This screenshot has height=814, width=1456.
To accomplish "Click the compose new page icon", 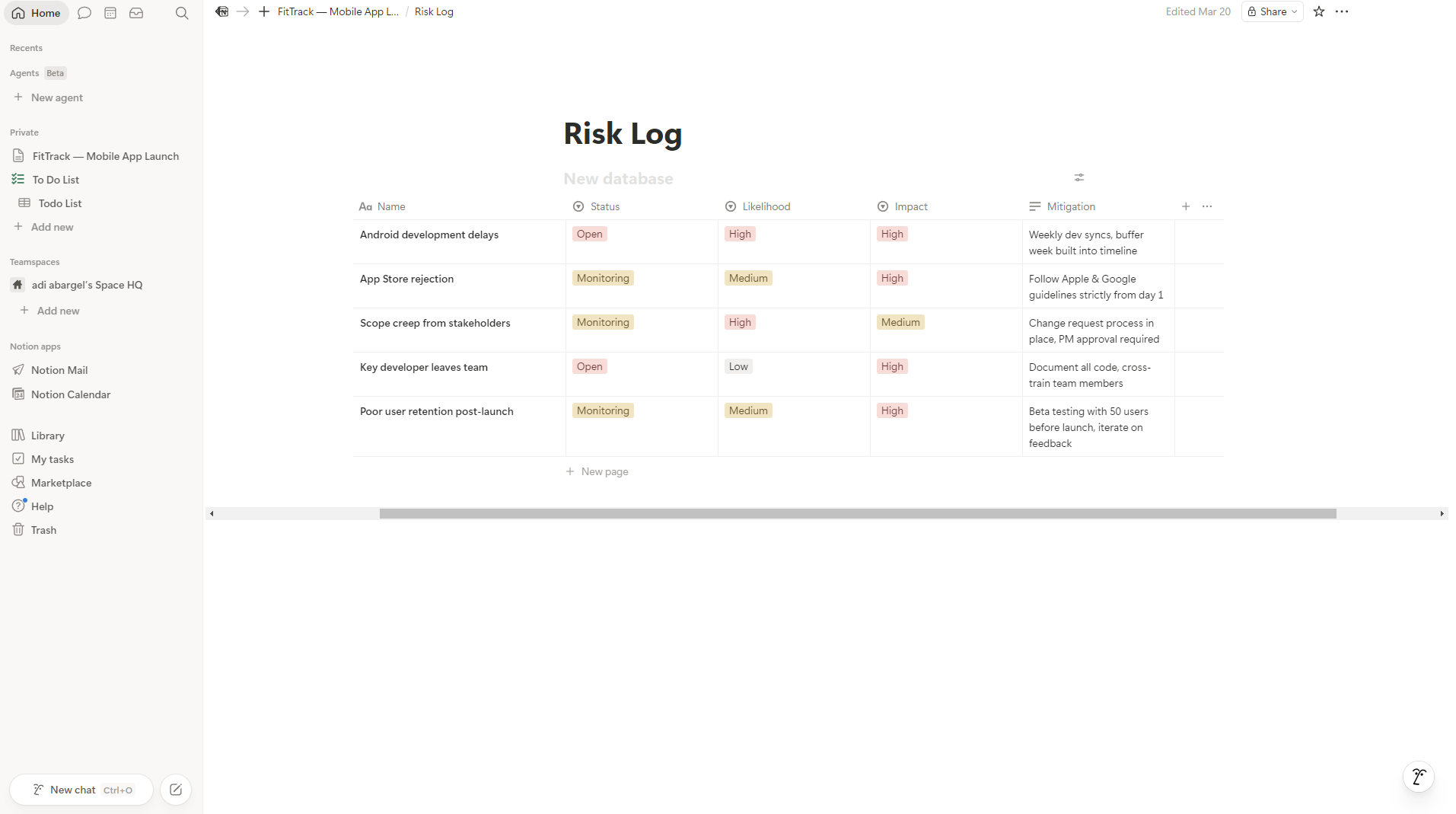I will click(x=176, y=790).
